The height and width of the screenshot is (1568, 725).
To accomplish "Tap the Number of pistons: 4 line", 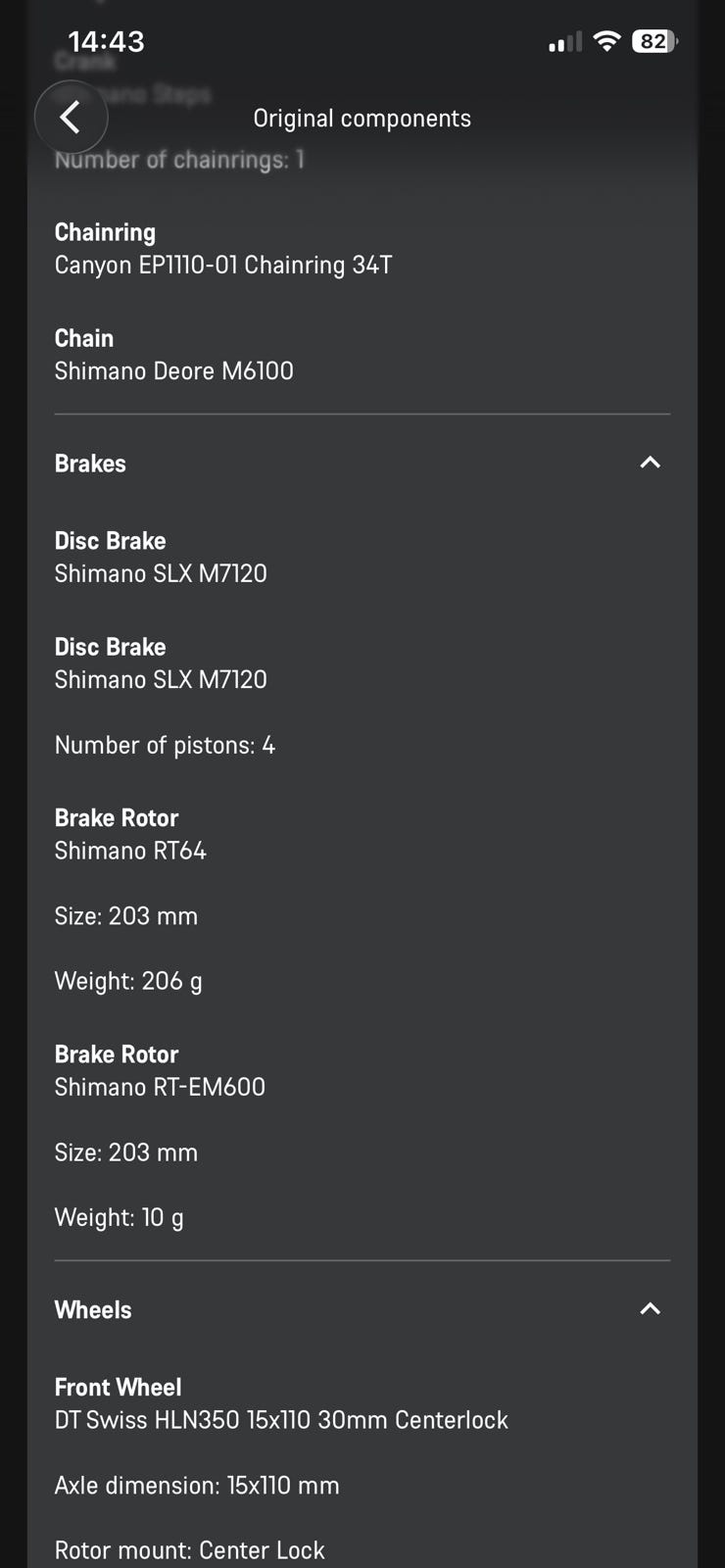I will 165,746.
